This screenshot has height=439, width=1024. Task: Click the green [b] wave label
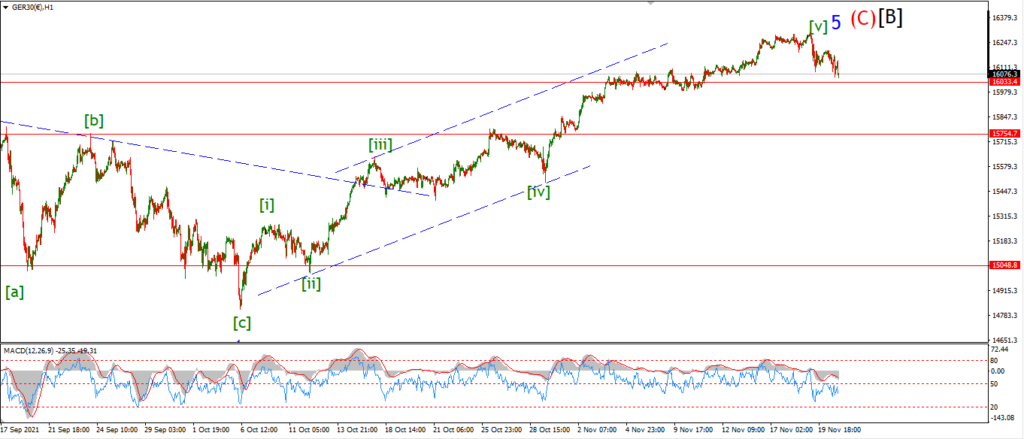click(93, 120)
